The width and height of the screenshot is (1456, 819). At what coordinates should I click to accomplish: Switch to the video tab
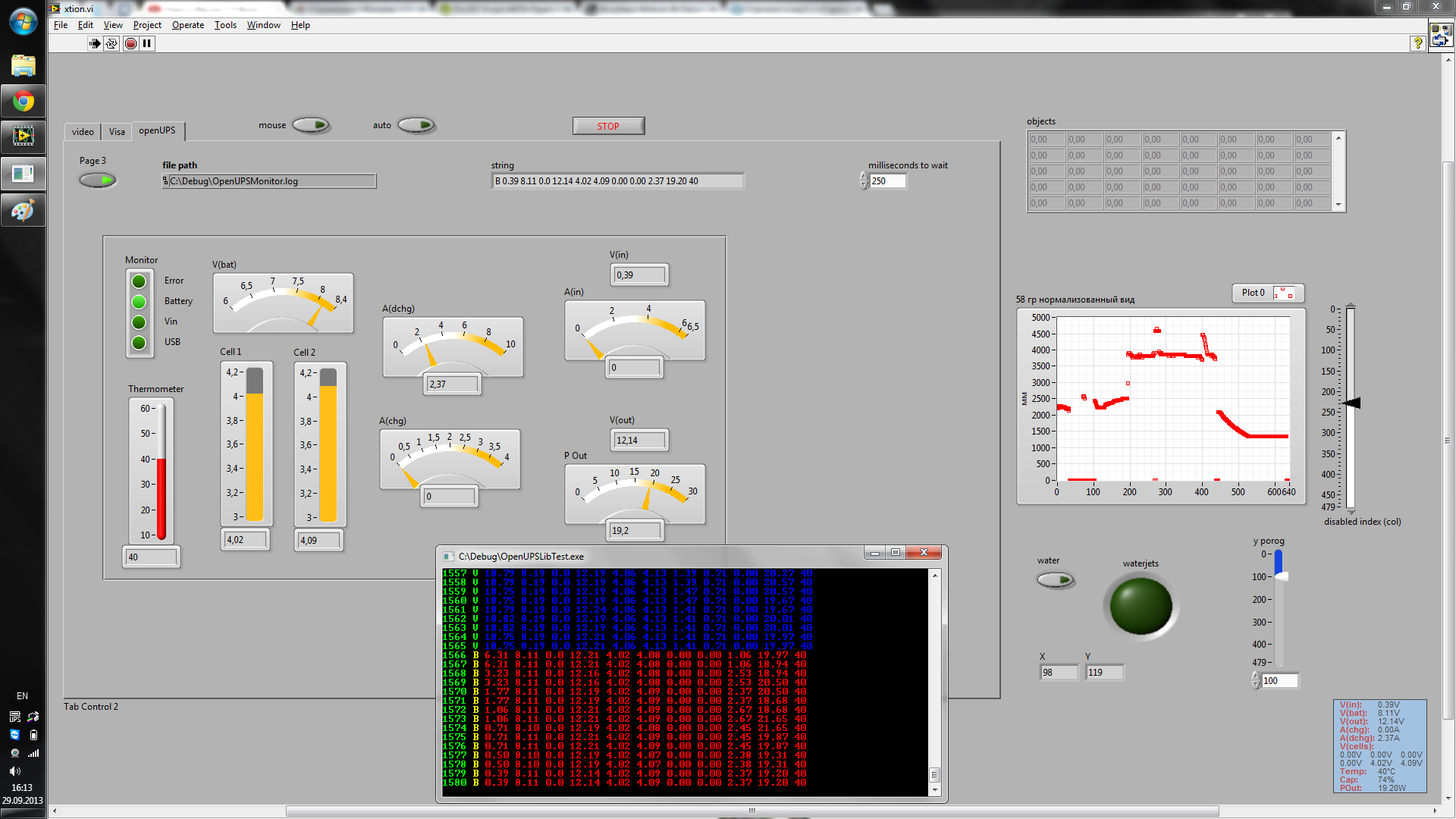(83, 132)
